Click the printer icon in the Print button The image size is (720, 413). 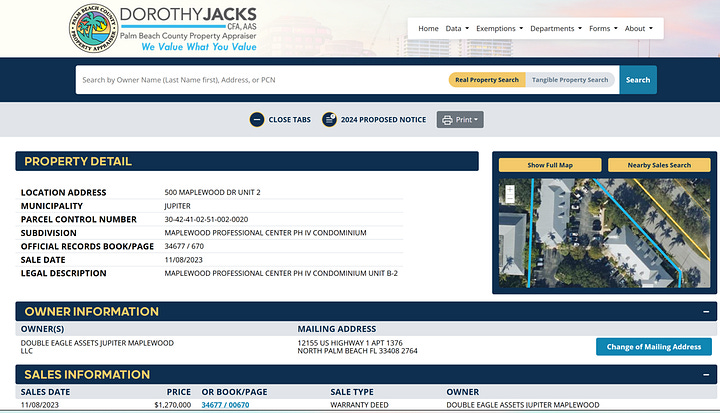pyautogui.click(x=447, y=120)
